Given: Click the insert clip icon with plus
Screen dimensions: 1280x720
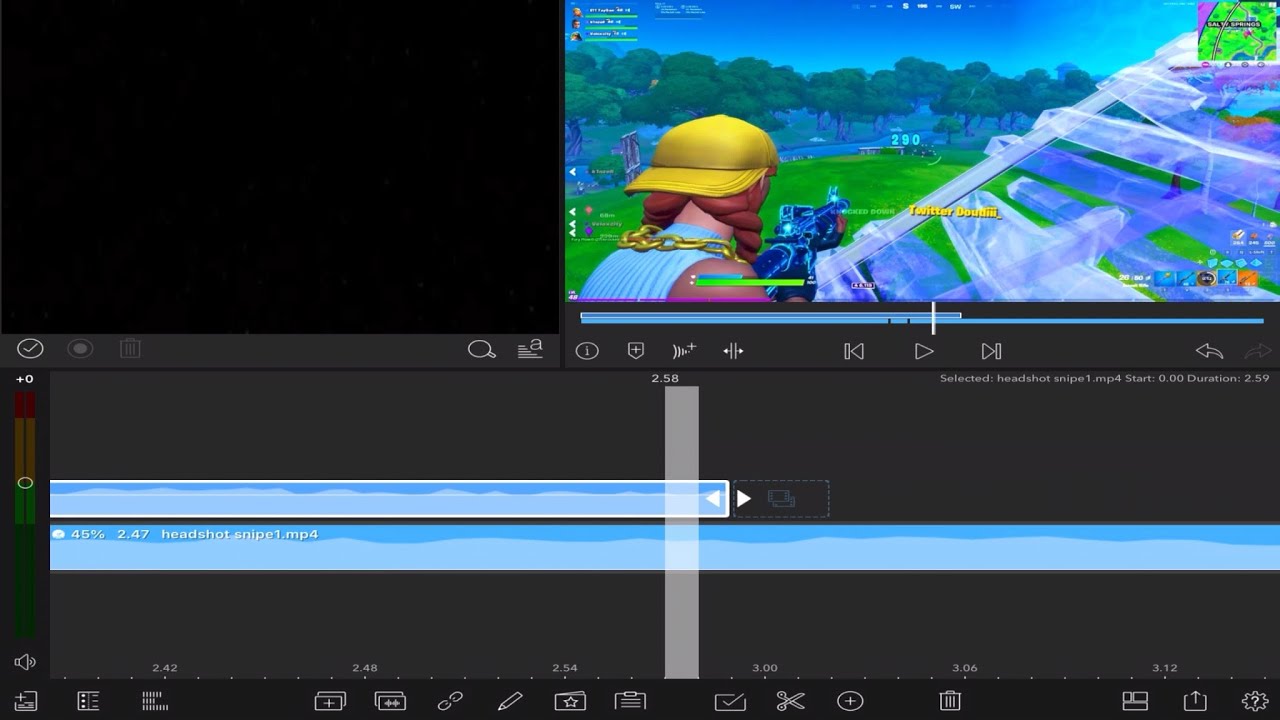Looking at the screenshot, I should point(330,701).
